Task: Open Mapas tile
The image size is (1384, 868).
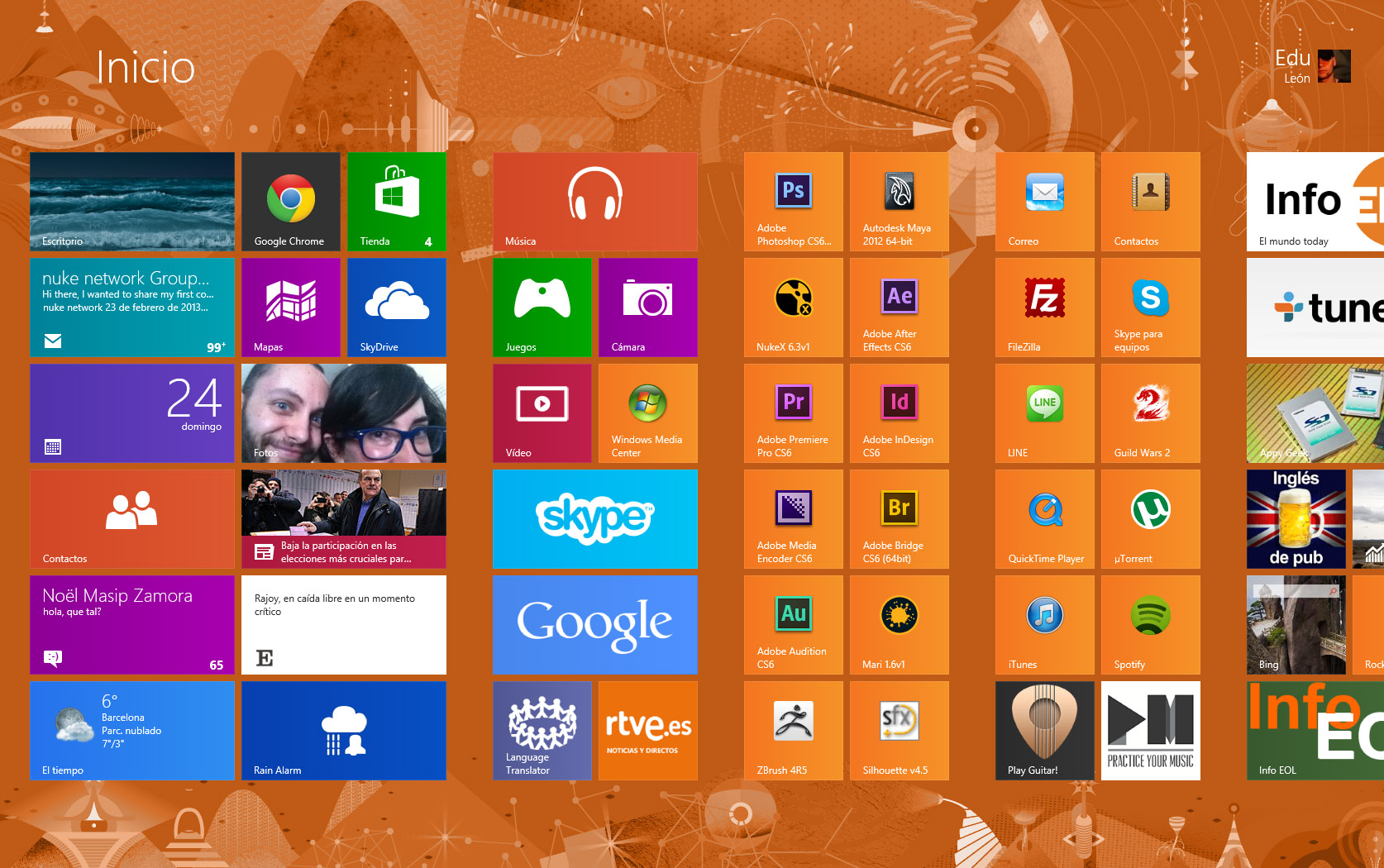Action: pyautogui.click(x=290, y=308)
